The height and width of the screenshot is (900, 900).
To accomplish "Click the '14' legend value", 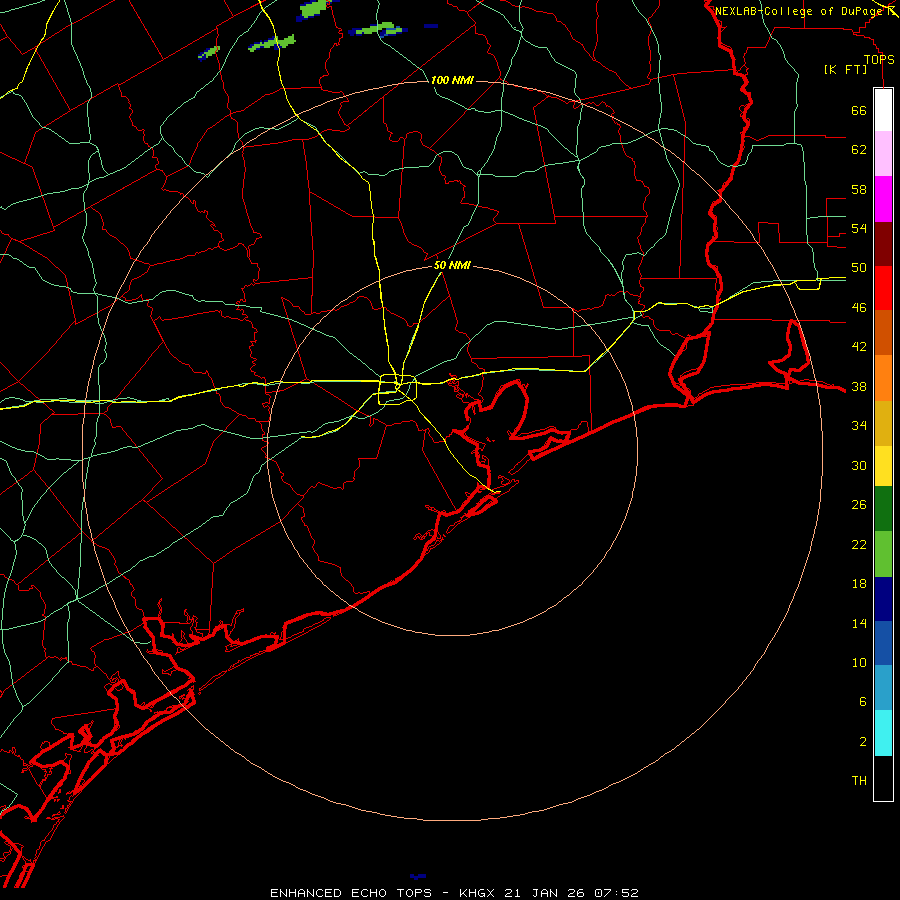I will click(859, 623).
